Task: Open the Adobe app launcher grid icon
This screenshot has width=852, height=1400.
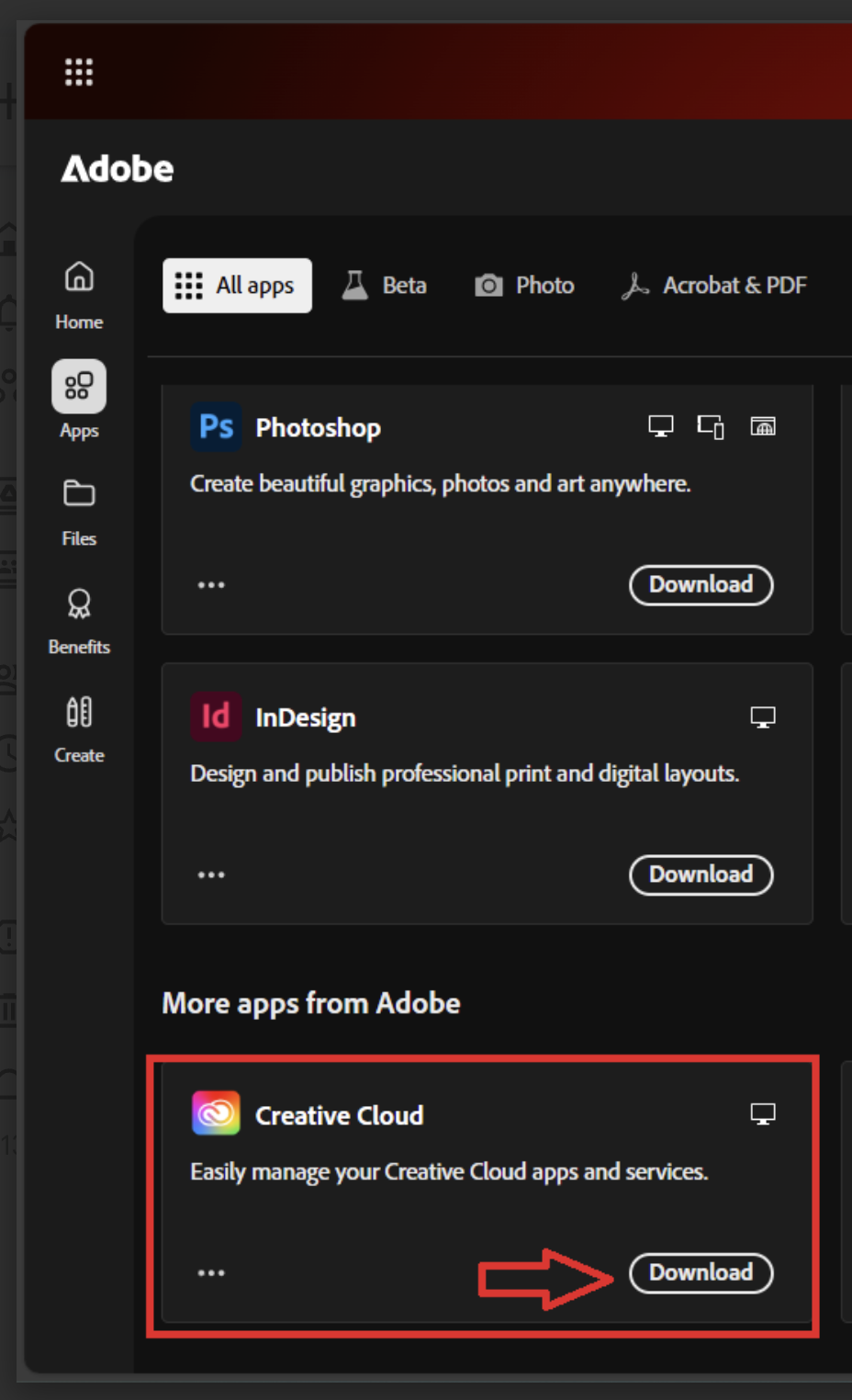Action: [x=78, y=71]
